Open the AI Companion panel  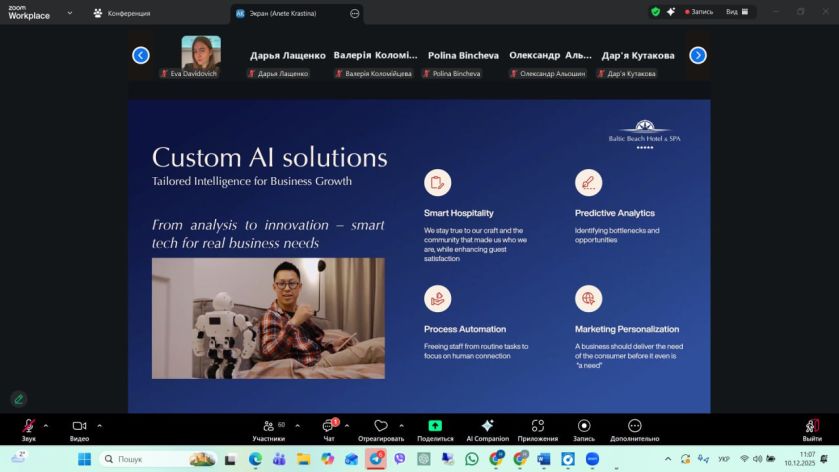[487, 430]
